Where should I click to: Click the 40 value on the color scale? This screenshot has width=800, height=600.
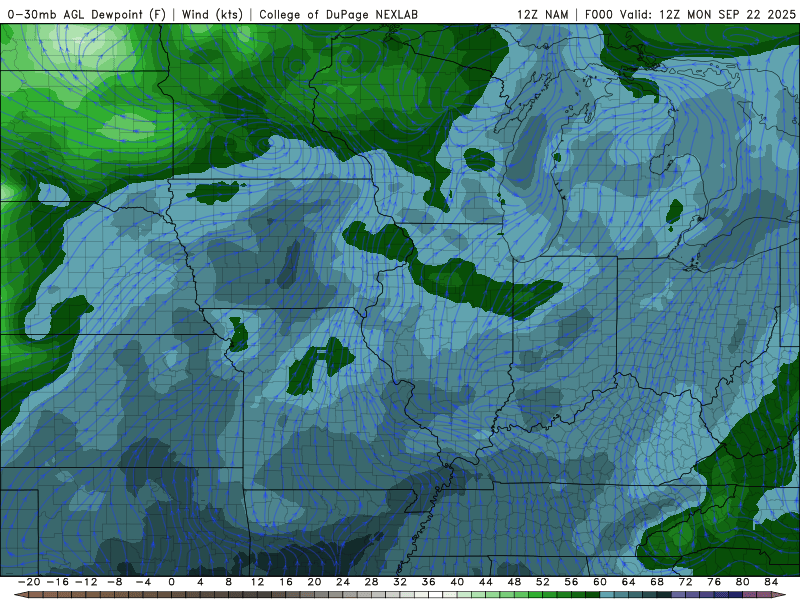(x=457, y=582)
